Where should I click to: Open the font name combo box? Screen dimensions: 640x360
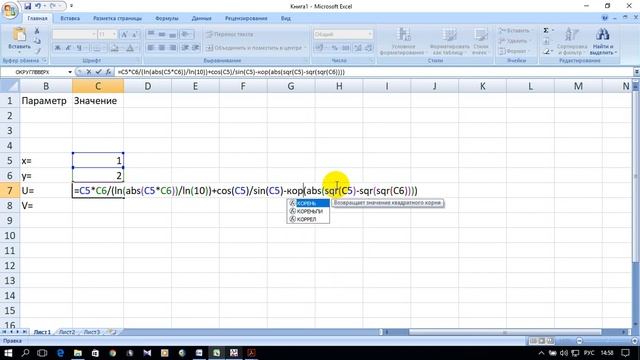click(74, 34)
